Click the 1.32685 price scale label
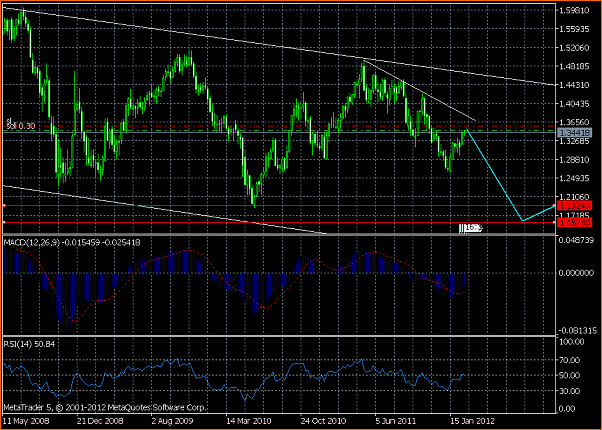The width and height of the screenshot is (602, 430). tap(574, 141)
